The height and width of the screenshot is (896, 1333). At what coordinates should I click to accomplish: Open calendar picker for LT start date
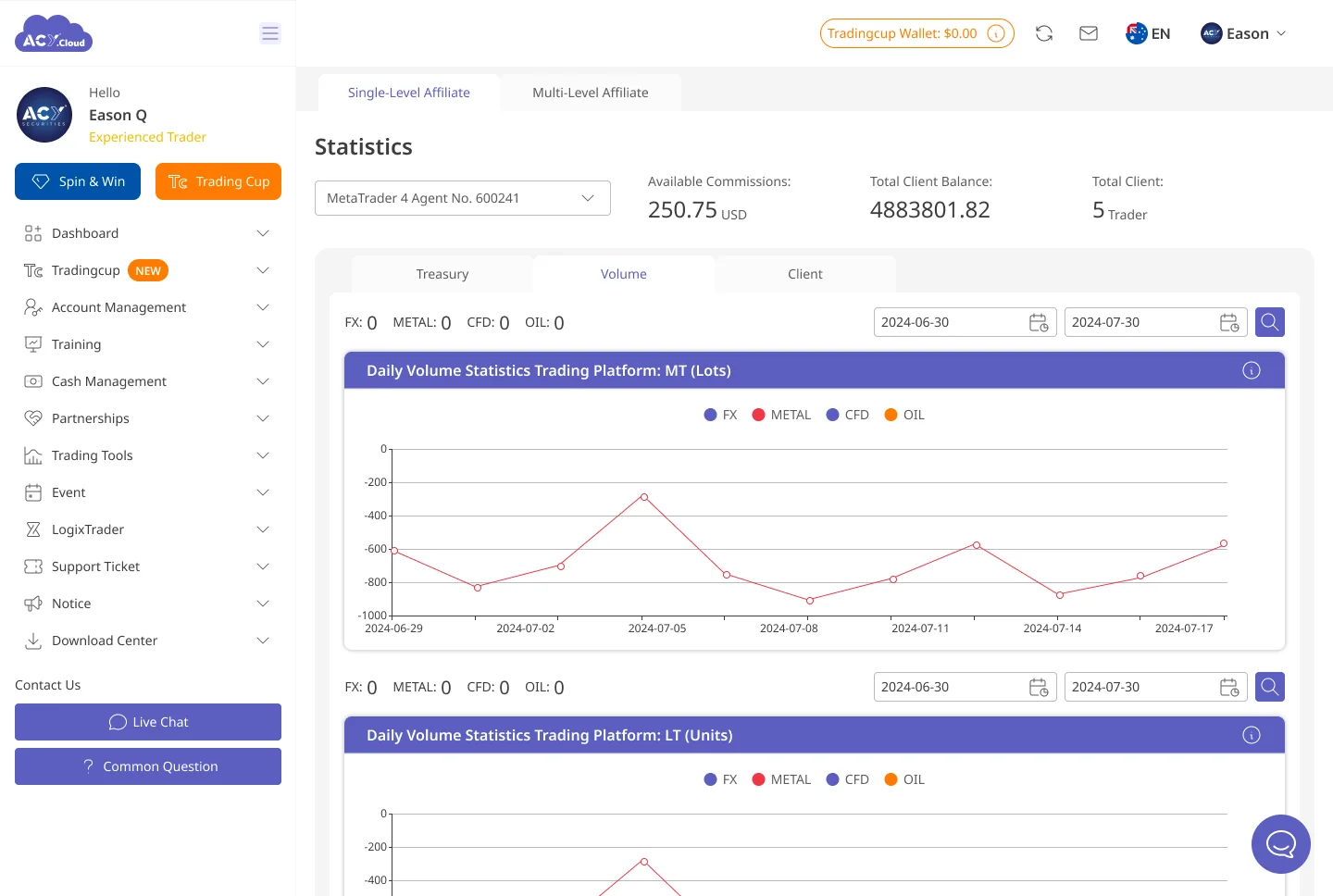coord(1039,687)
